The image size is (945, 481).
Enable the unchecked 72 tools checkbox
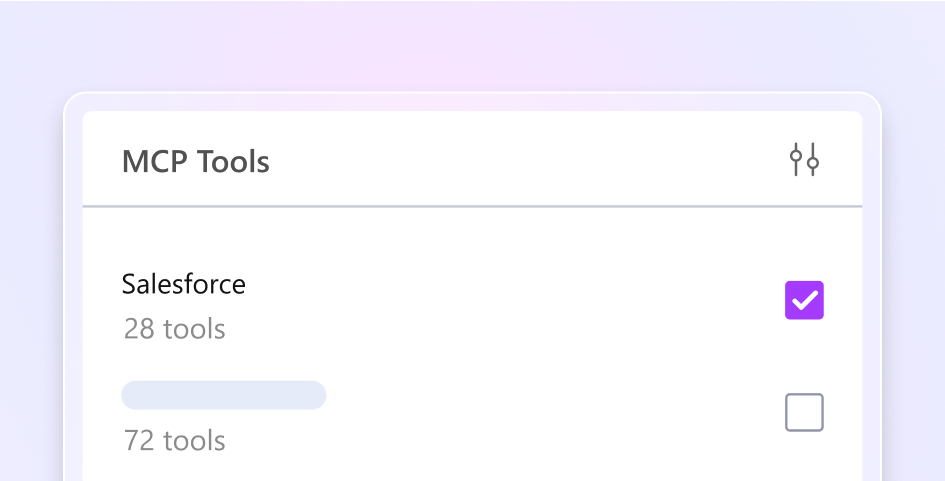[804, 412]
